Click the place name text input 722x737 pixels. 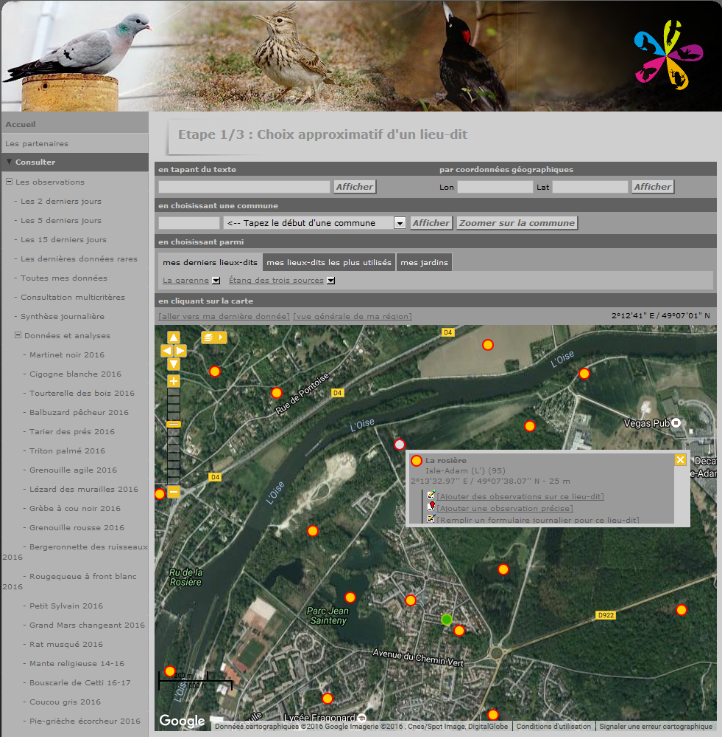click(x=244, y=187)
